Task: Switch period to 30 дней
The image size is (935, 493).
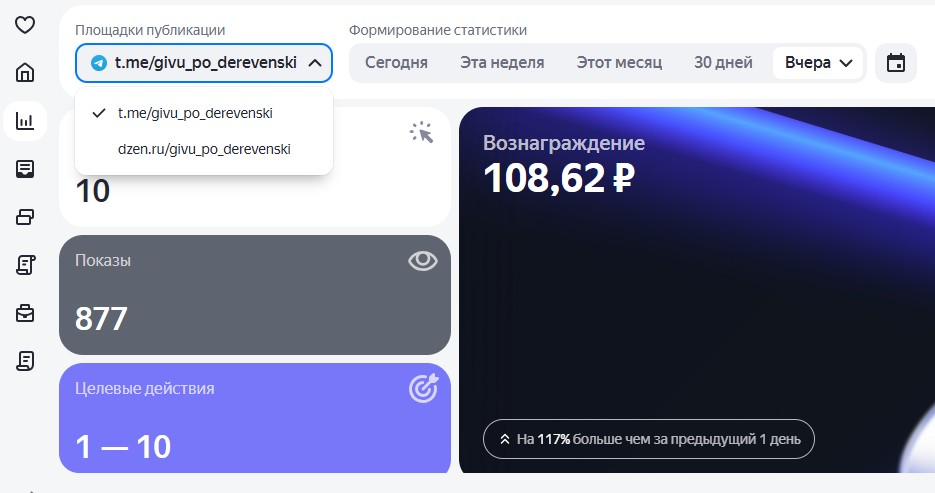Action: pyautogui.click(x=723, y=63)
